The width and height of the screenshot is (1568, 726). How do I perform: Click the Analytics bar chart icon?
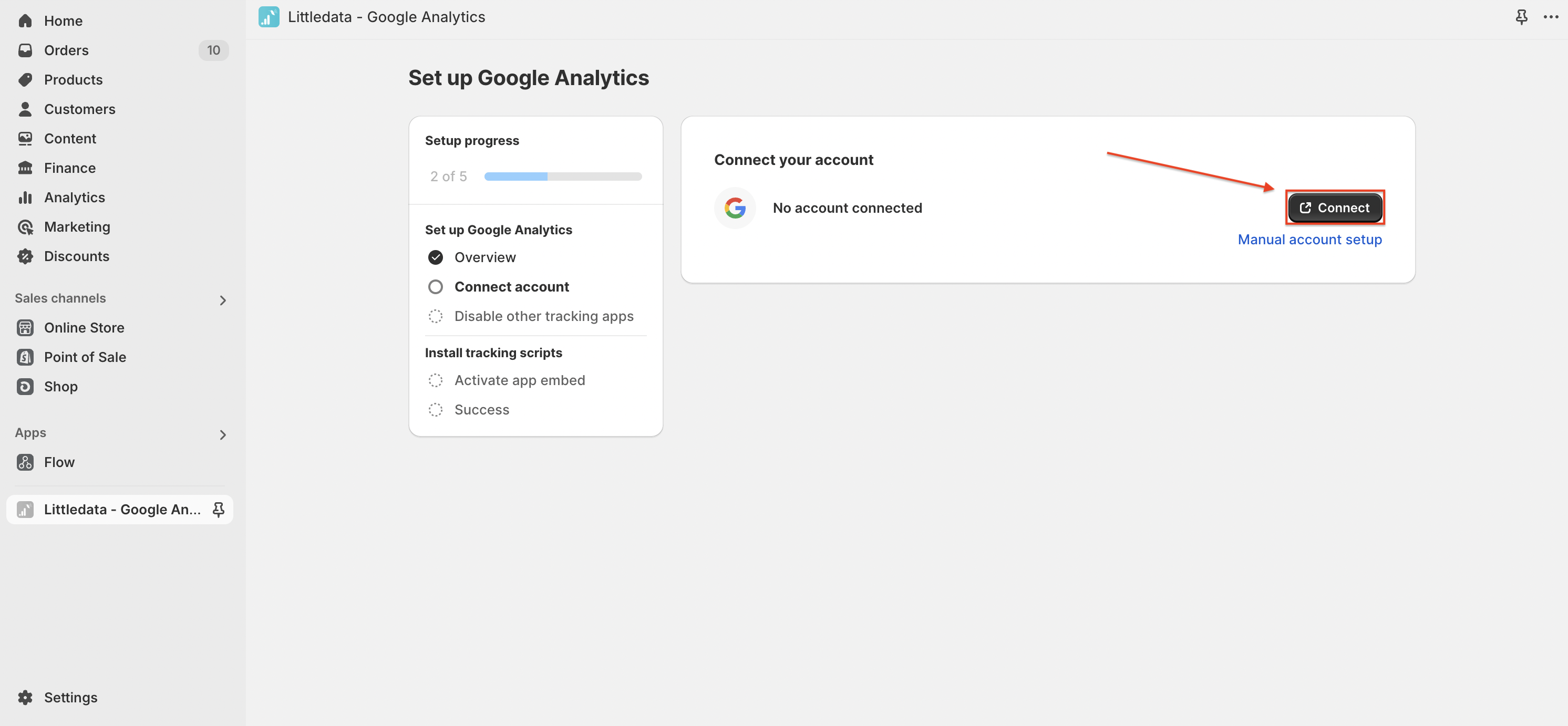[x=25, y=197]
